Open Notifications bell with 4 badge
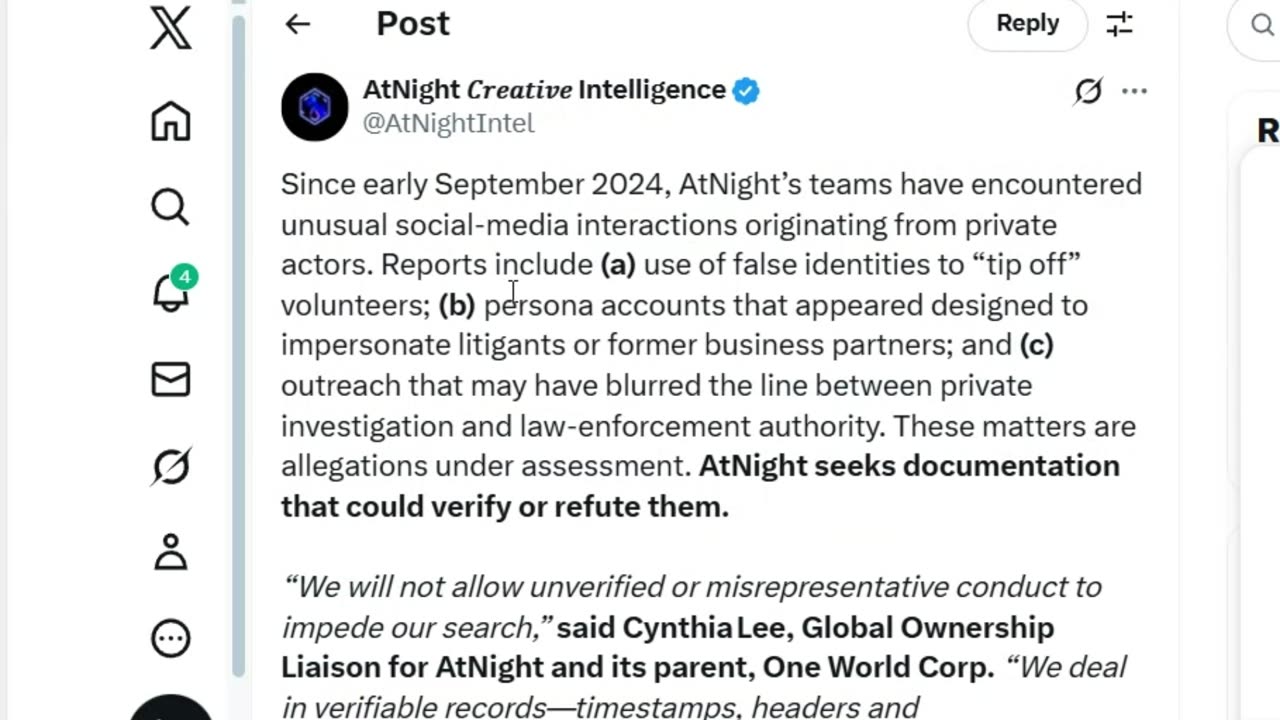The image size is (1280, 720). (170, 293)
